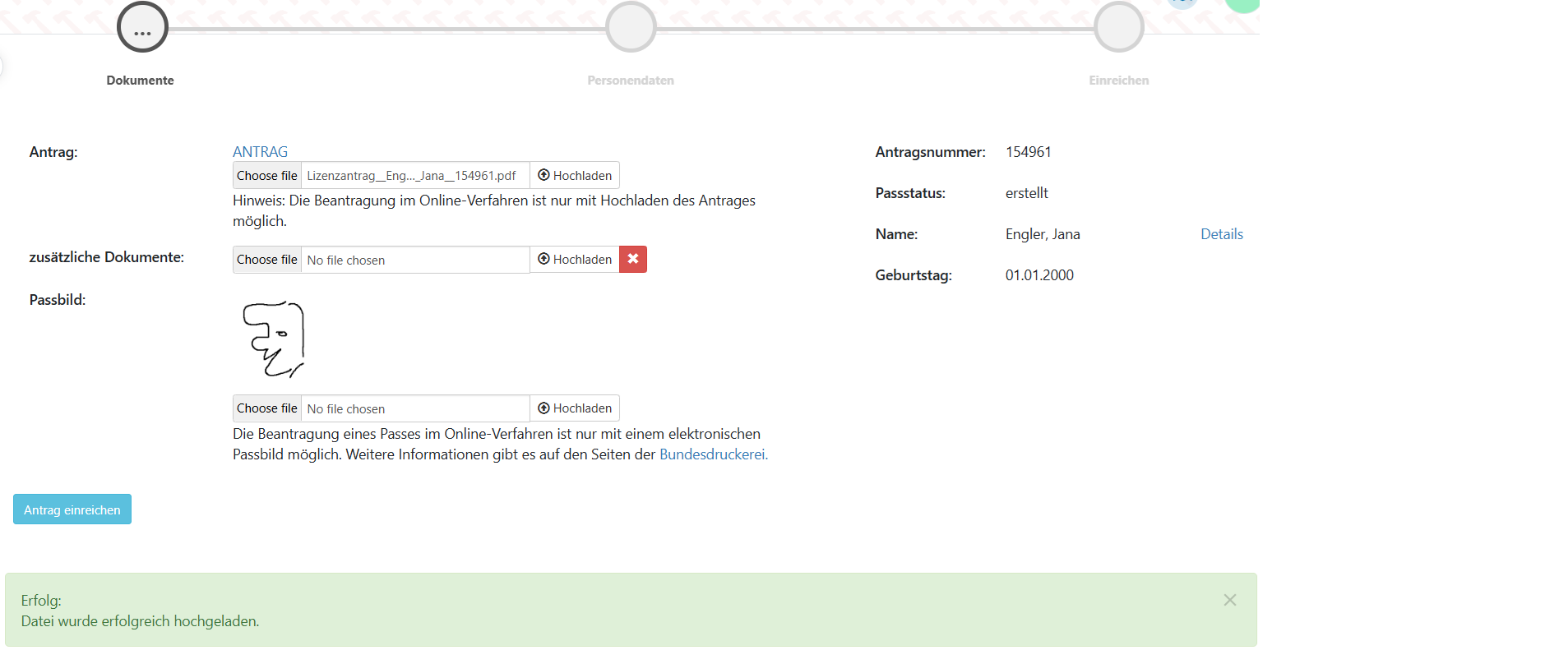Screen dimensions: 1568x650
Task: Click 'No file chosen' field under Passbild
Action: coord(415,409)
